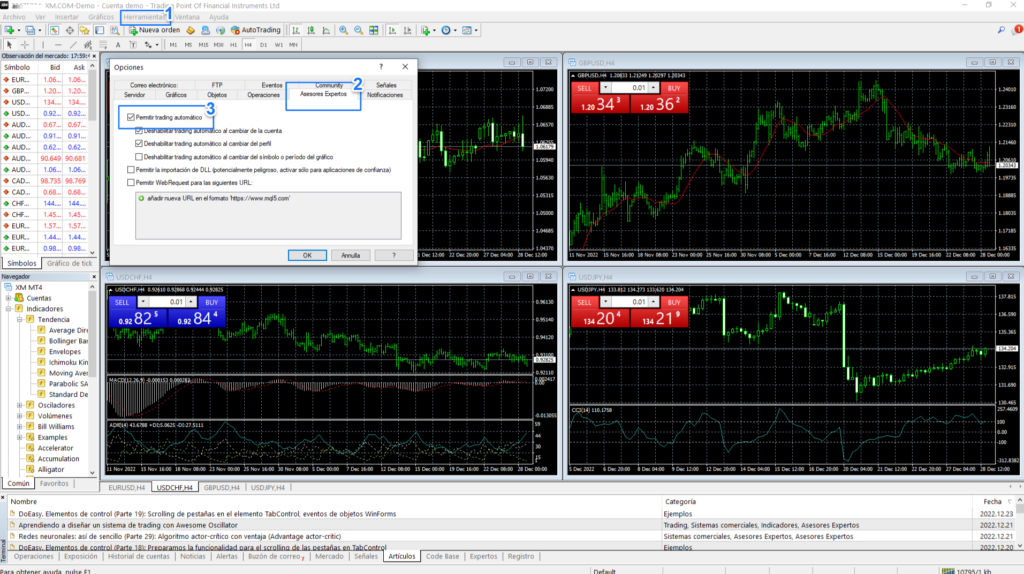The height and width of the screenshot is (574, 1024).
Task: Switch to the Favoritos navigator tab
Action: [54, 484]
